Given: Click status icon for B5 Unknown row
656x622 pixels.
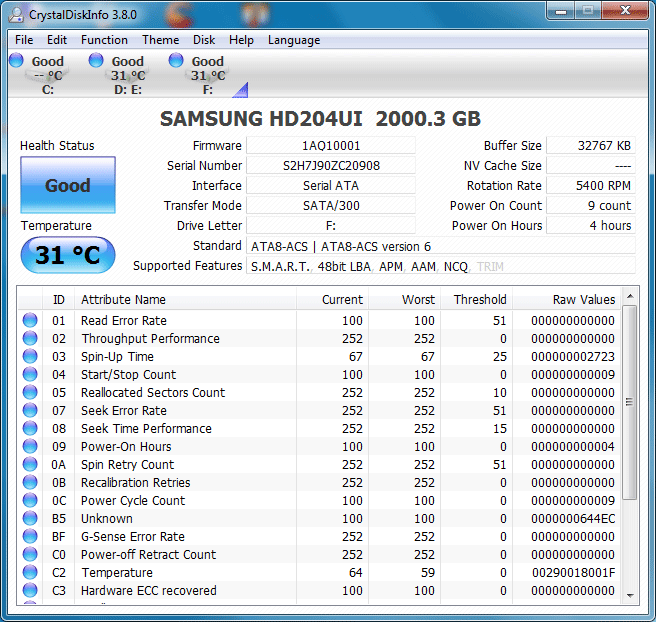Looking at the screenshot, I should tap(30, 518).
